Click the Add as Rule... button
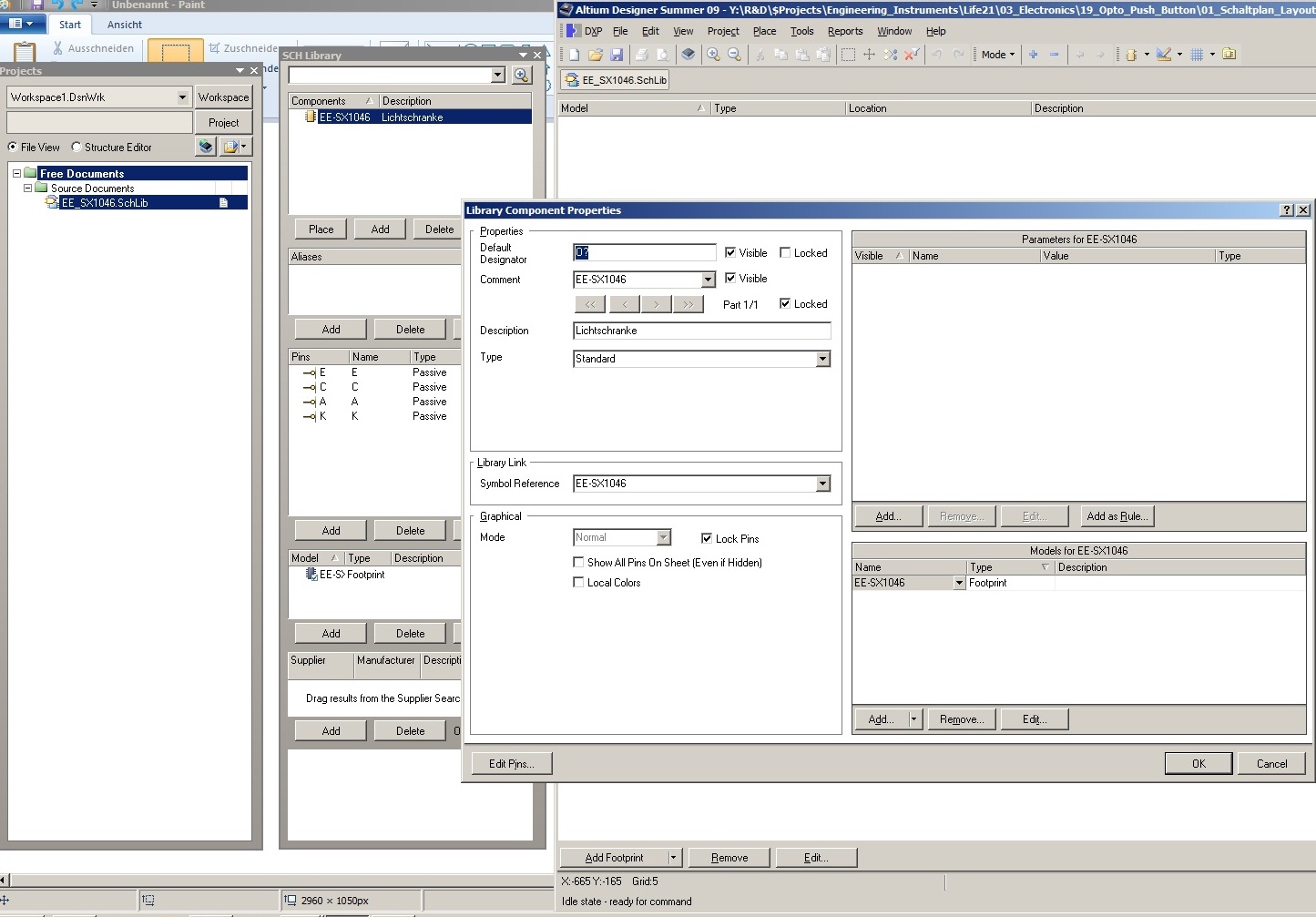Screen dimensions: 1316x917 1117,516
